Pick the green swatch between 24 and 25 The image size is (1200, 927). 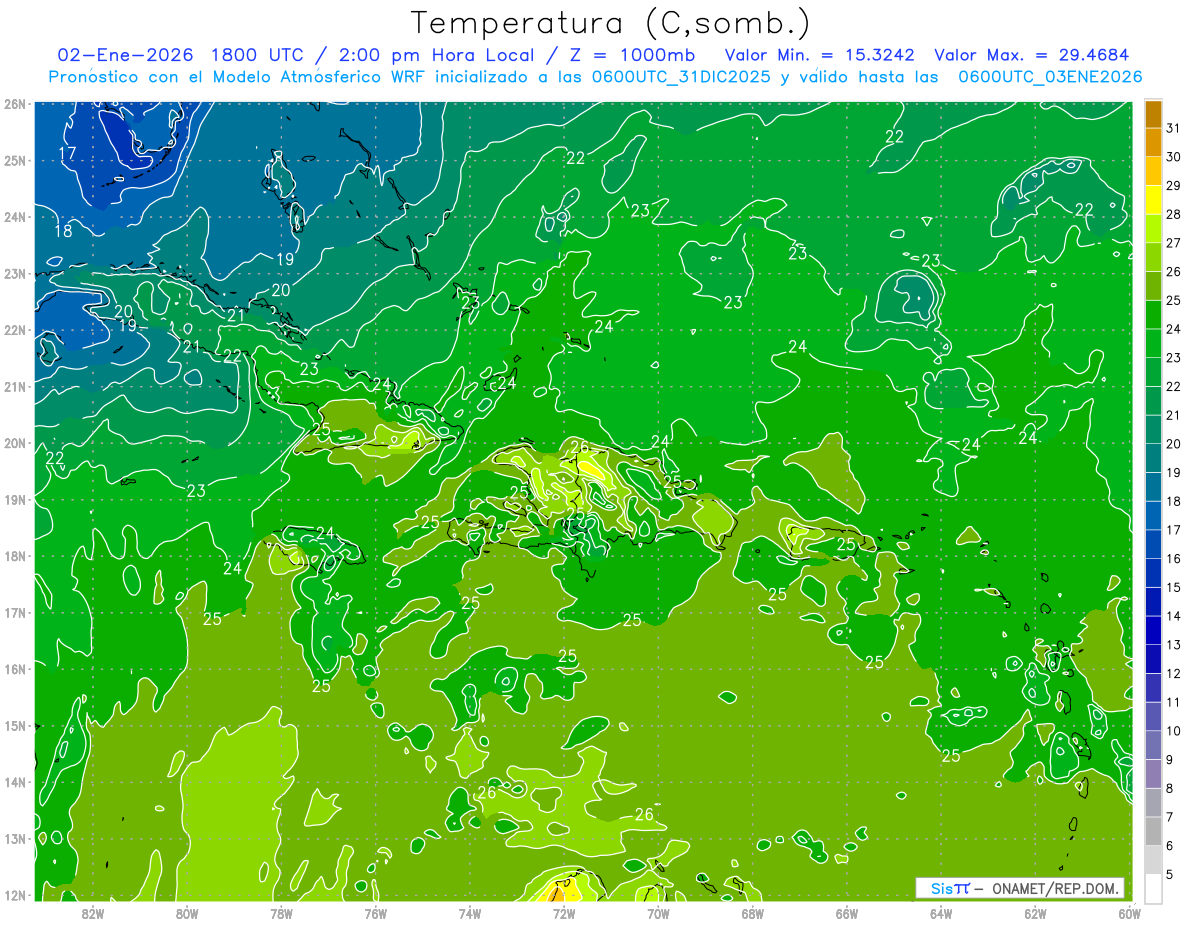tap(1153, 315)
